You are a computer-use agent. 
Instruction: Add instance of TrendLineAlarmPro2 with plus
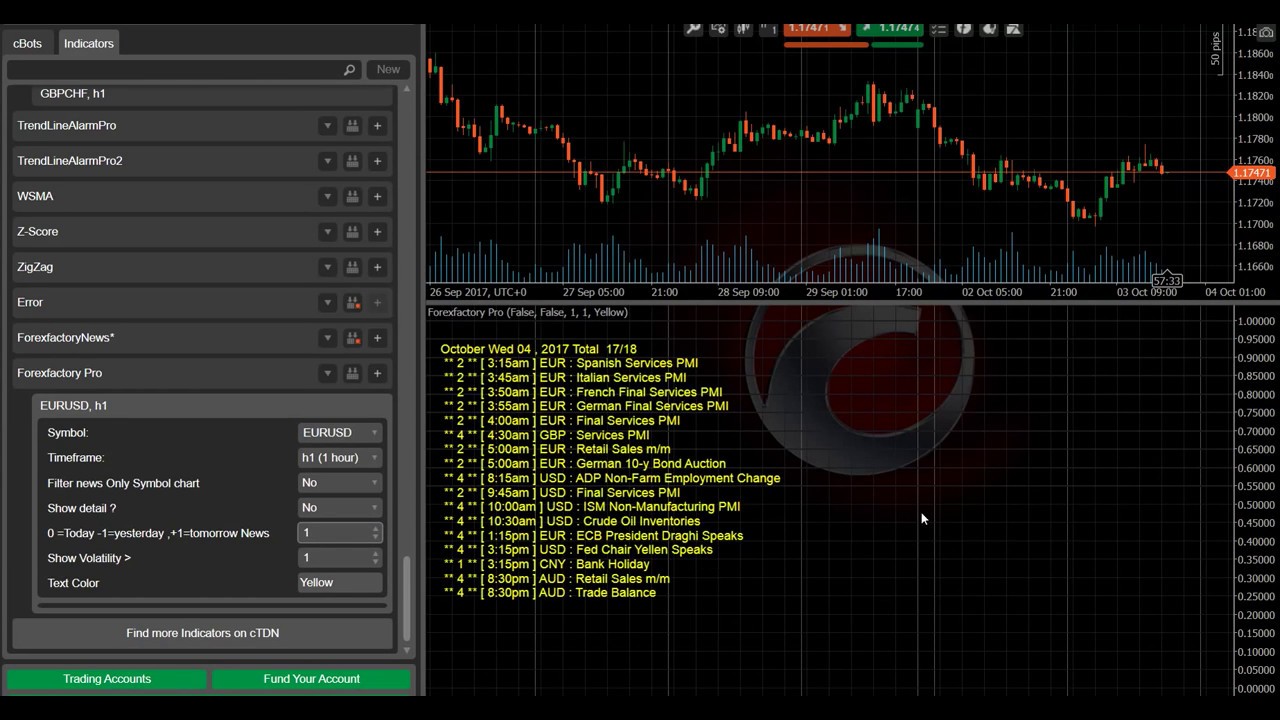coord(377,161)
